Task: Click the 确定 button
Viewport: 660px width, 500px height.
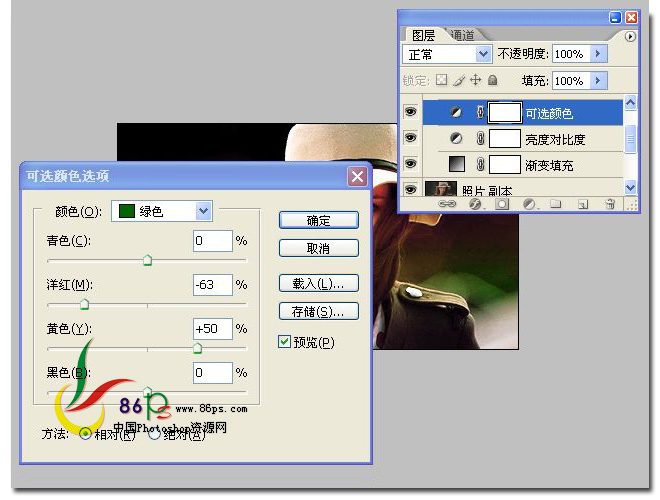Action: (319, 220)
